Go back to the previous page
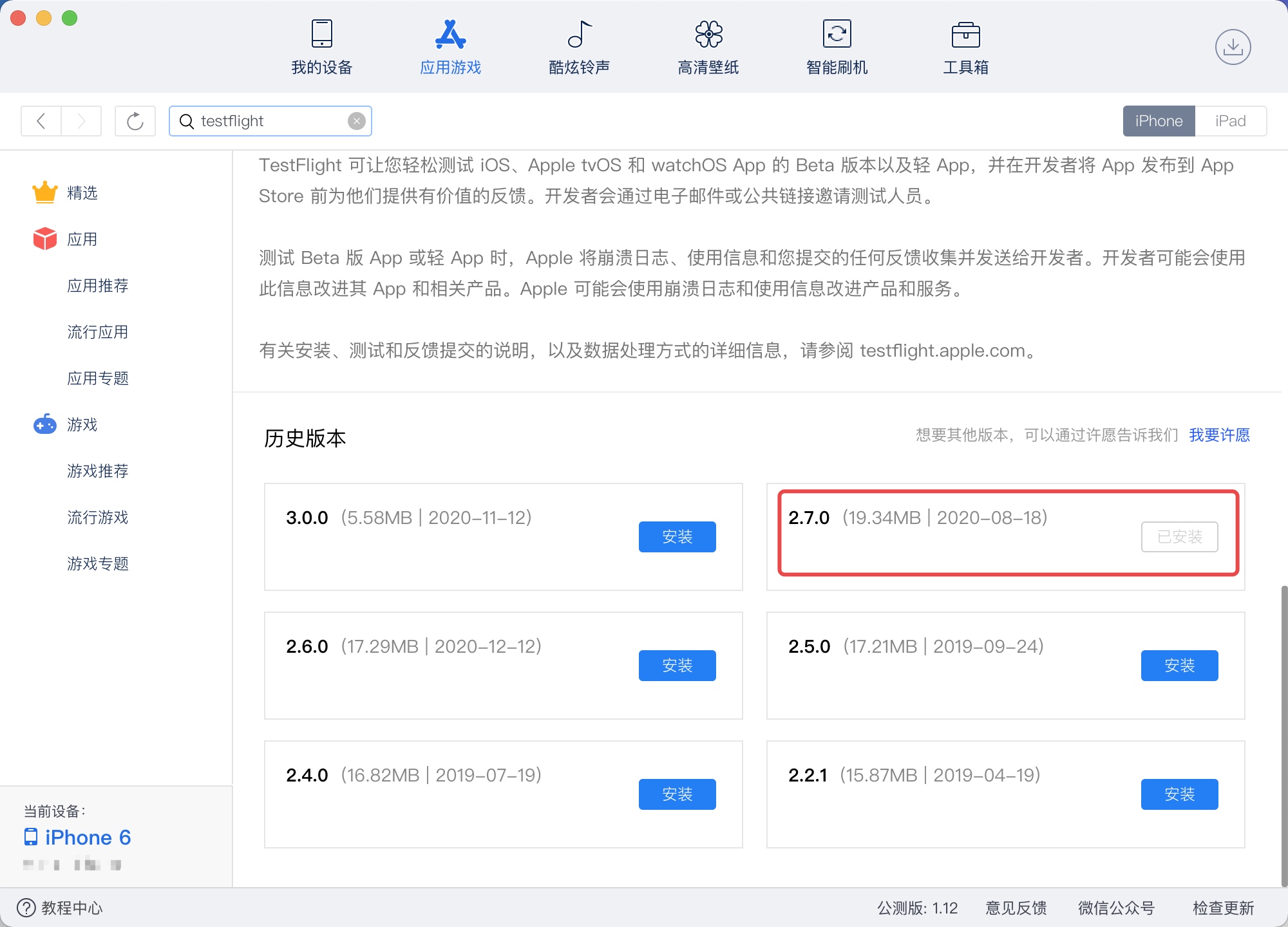Viewport: 1288px width, 927px height. (x=41, y=121)
